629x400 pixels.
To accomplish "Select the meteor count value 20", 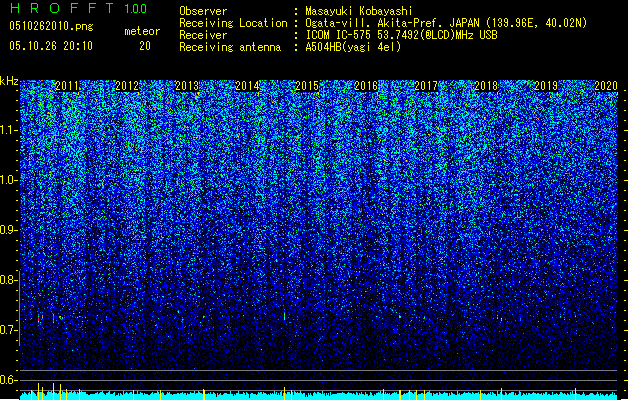I will pos(145,46).
